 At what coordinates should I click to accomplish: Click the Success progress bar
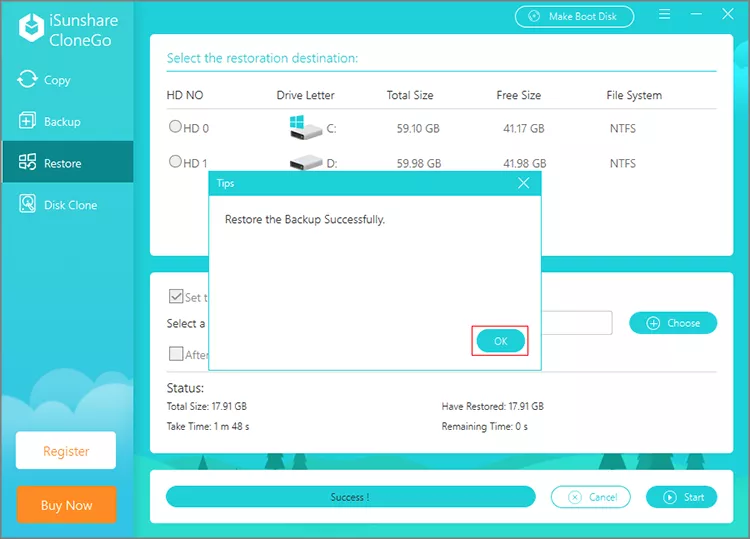(x=351, y=497)
